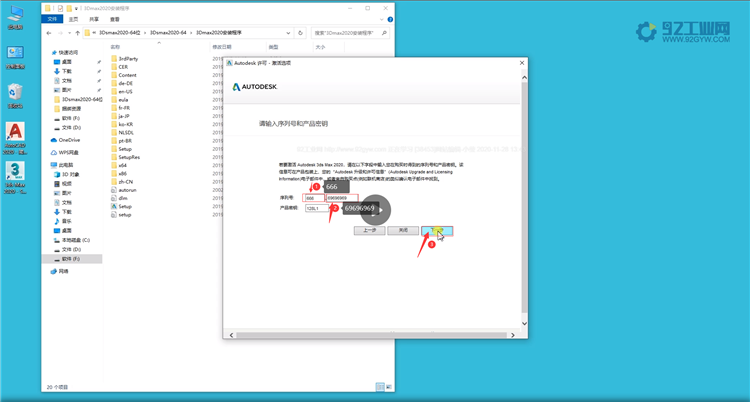This screenshot has height=402, width=750.
Task: Open 网络 in the Explorer sidebar
Action: (x=60, y=271)
